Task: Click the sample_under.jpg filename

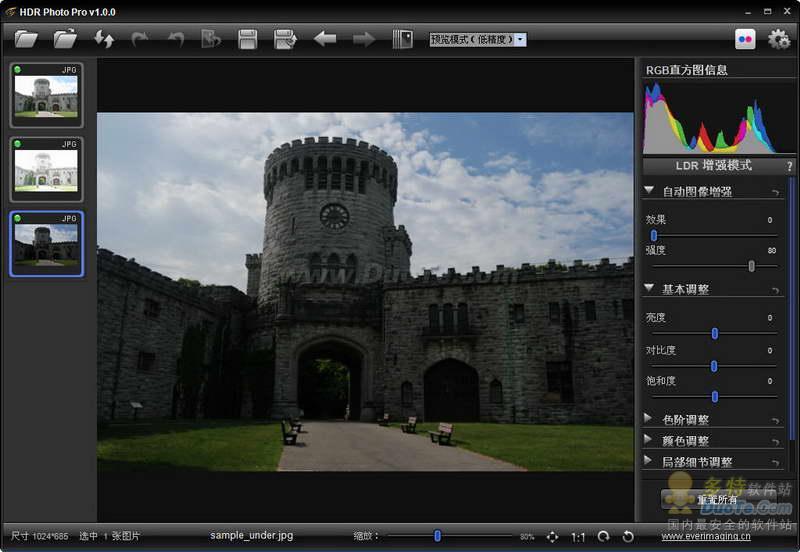Action: click(252, 535)
